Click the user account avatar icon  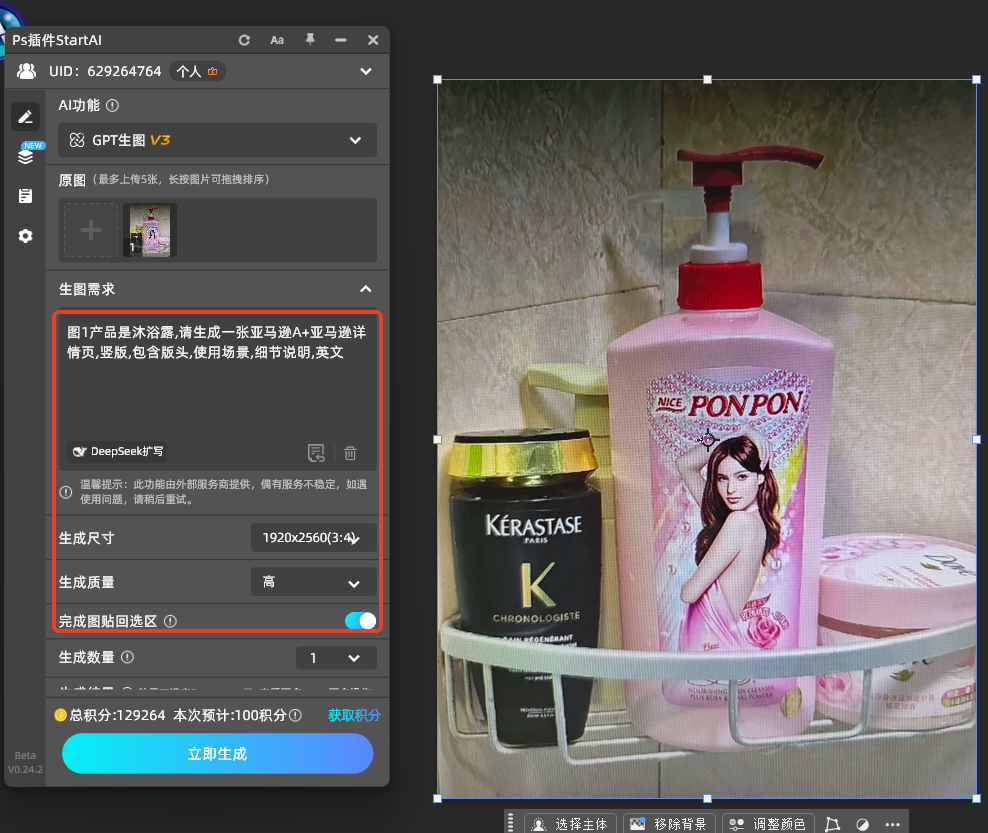pos(26,71)
